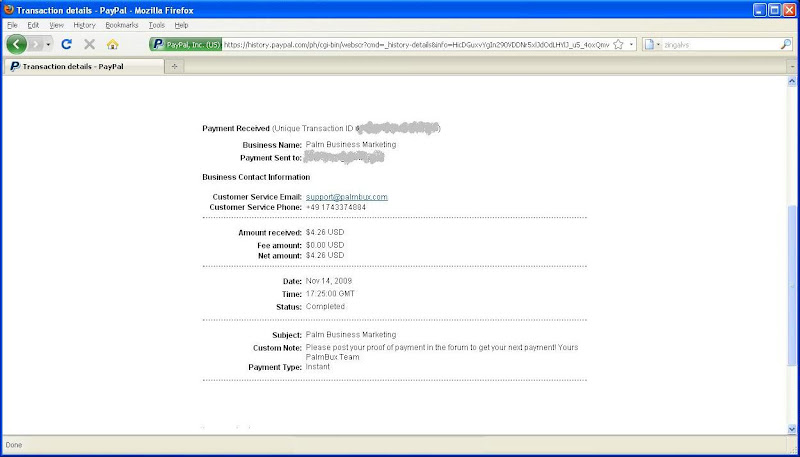Open the Bookmarks menu
Screen dimensions: 800x457
(x=121, y=25)
